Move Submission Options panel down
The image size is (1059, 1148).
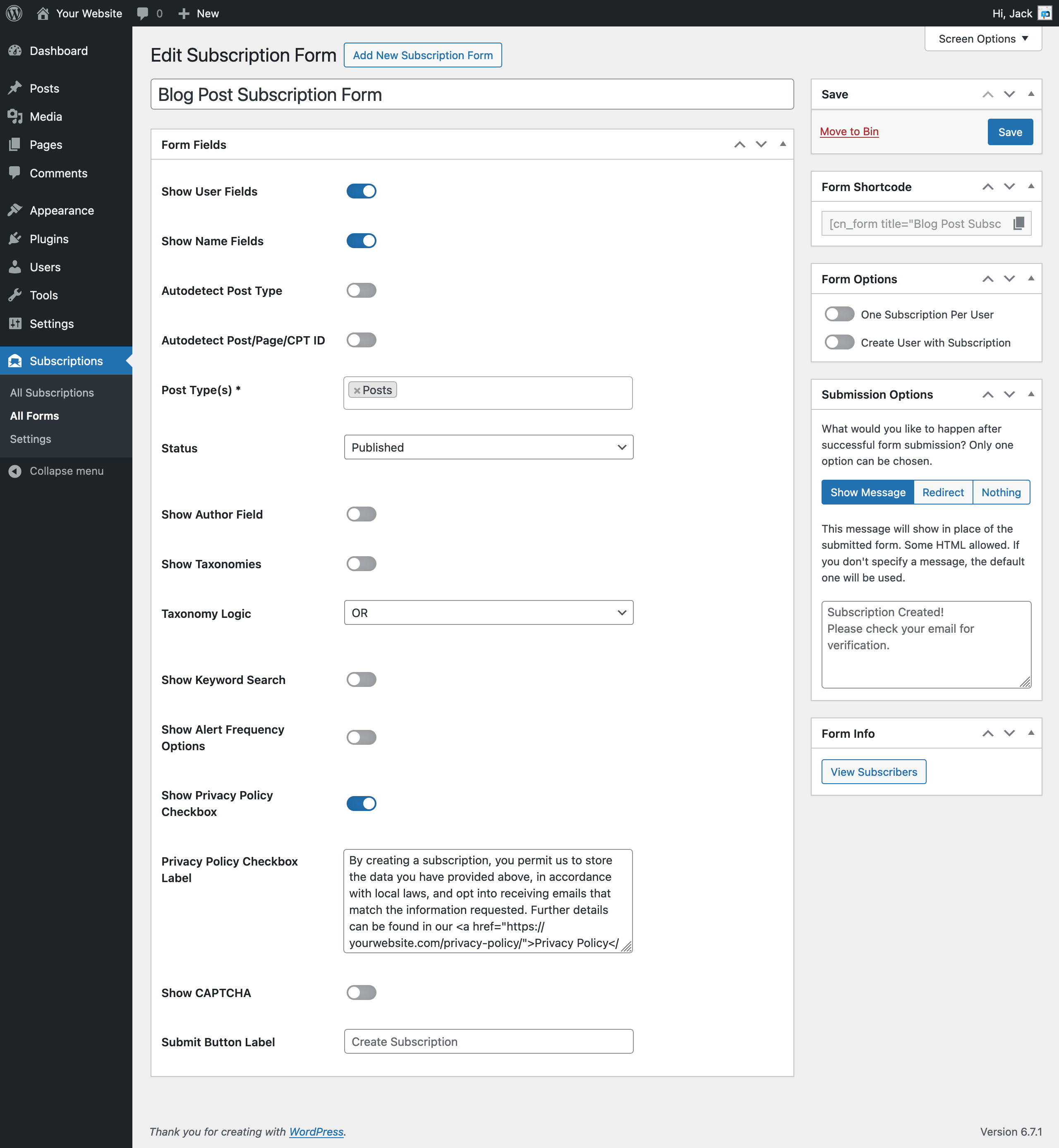click(1009, 394)
